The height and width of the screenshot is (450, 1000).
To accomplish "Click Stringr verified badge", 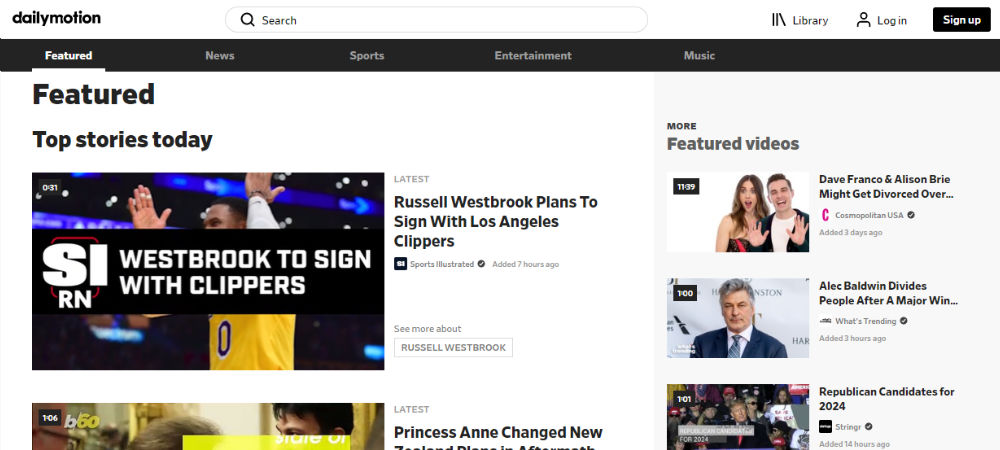I will (x=869, y=427).
